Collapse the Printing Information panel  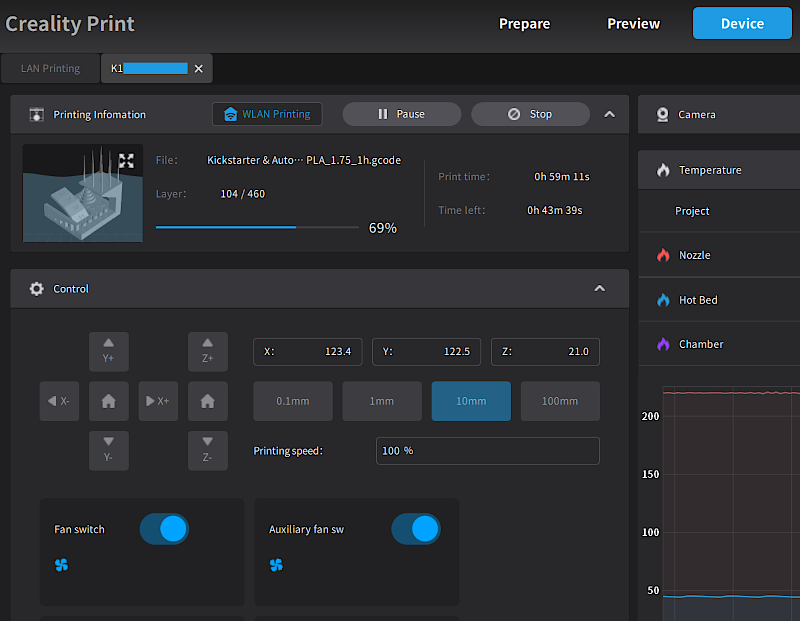click(609, 114)
